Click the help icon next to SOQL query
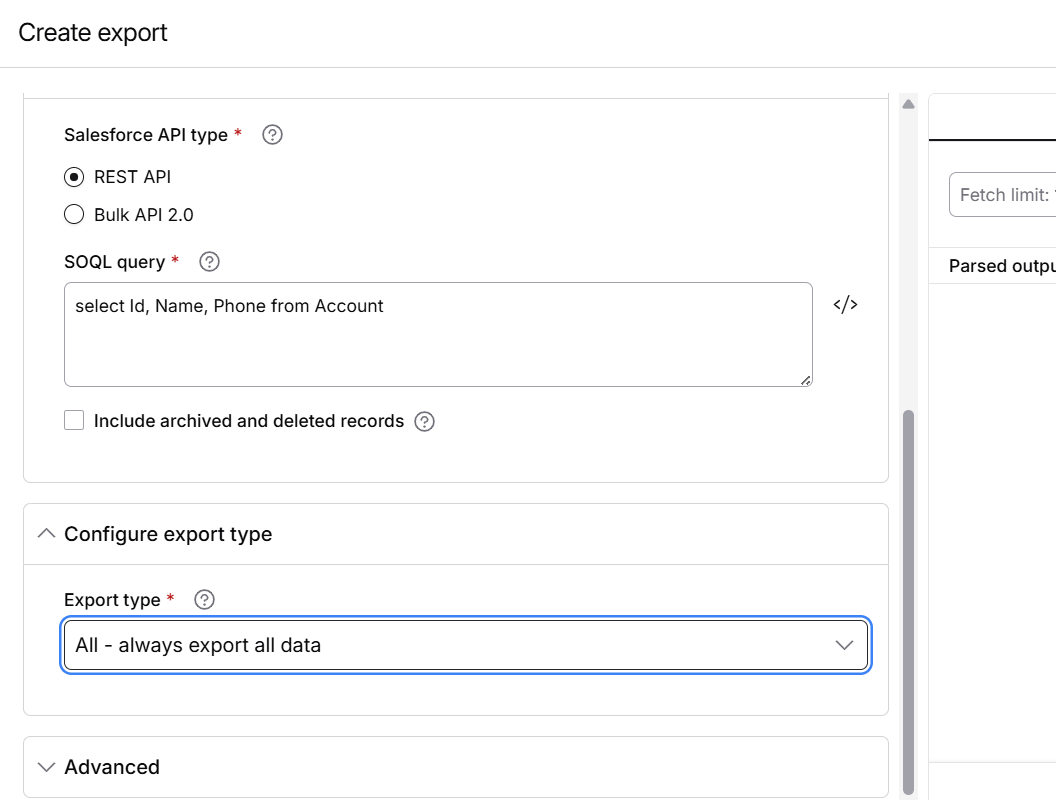This screenshot has height=800, width=1056. (209, 261)
